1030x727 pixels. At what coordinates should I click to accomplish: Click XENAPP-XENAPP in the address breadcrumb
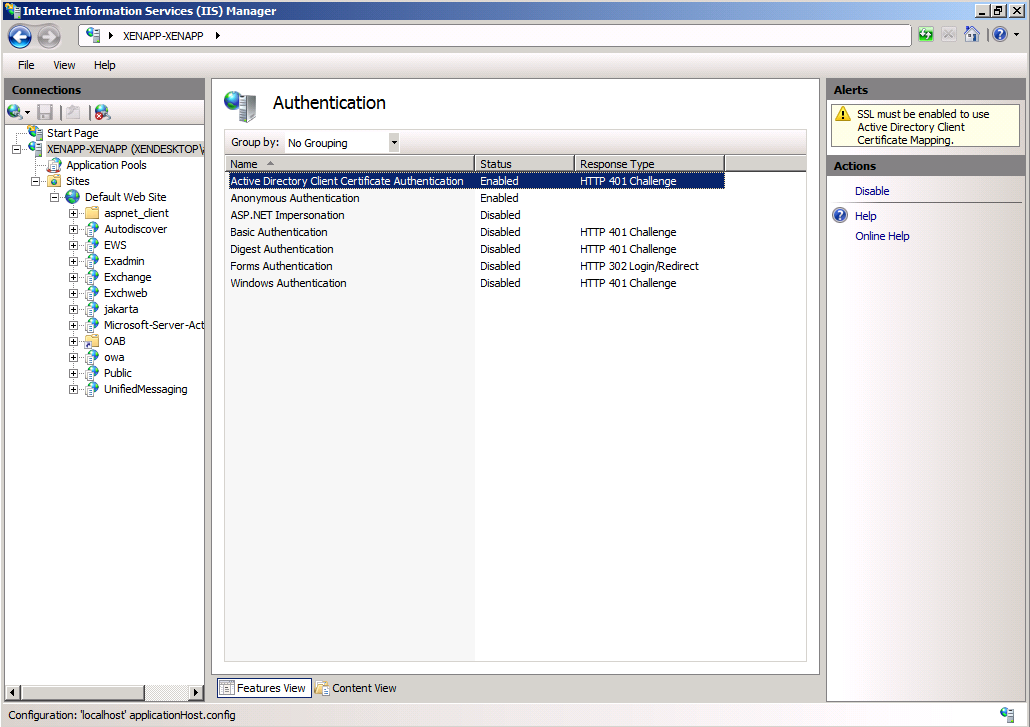click(x=163, y=36)
